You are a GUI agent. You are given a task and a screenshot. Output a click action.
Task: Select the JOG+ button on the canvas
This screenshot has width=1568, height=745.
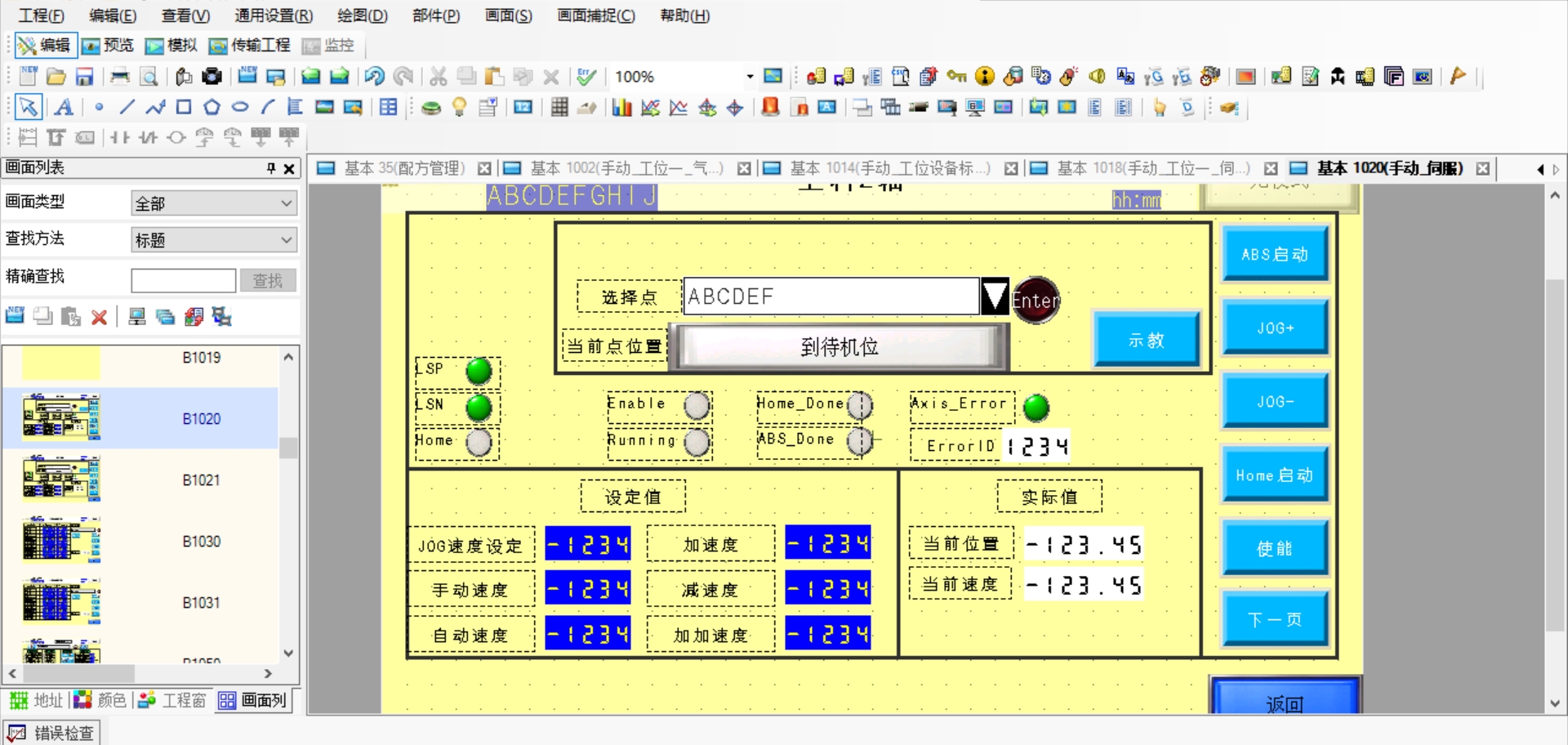[1274, 328]
